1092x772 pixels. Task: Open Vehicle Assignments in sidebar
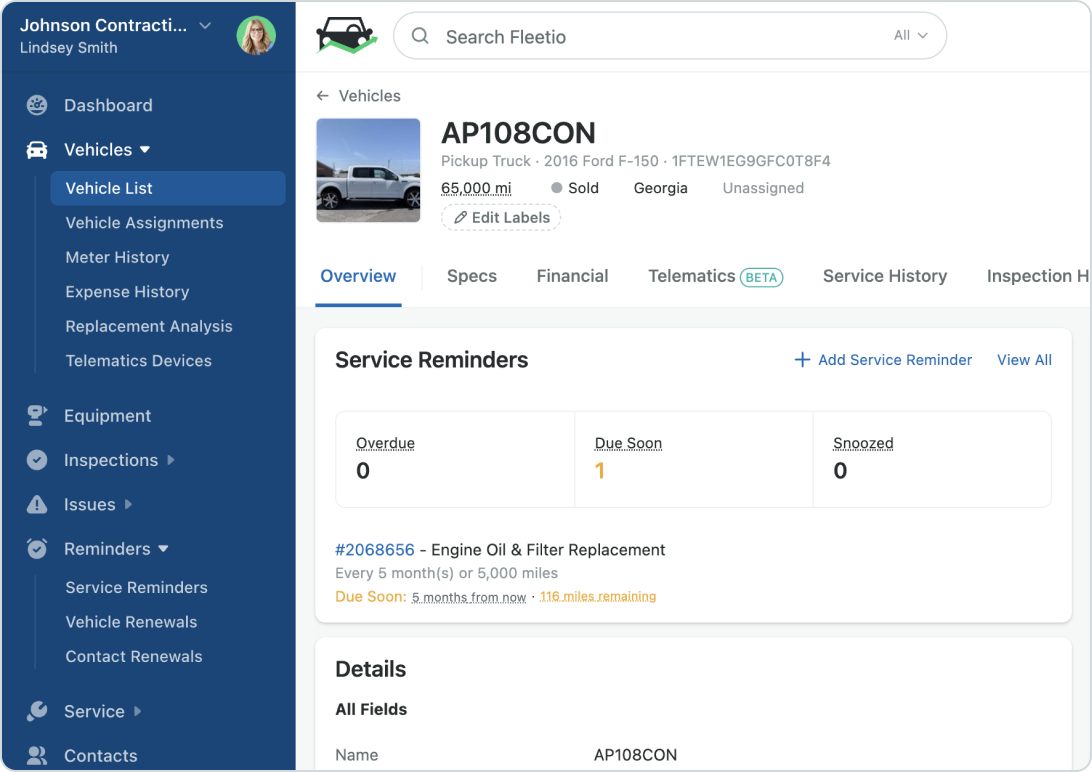click(144, 223)
